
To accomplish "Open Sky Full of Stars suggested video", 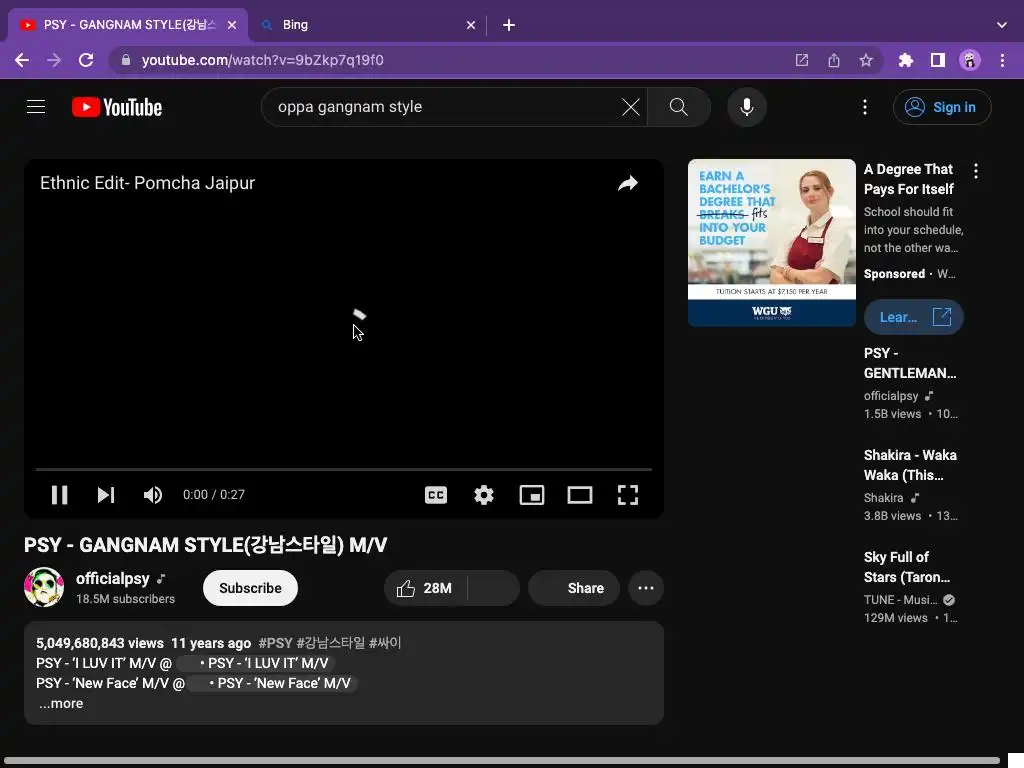I will 906,567.
